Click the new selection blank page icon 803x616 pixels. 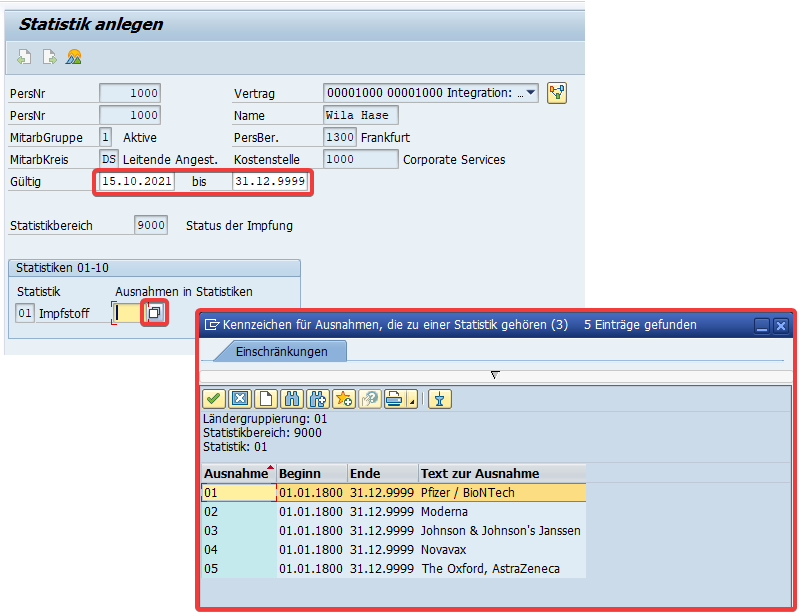point(266,399)
